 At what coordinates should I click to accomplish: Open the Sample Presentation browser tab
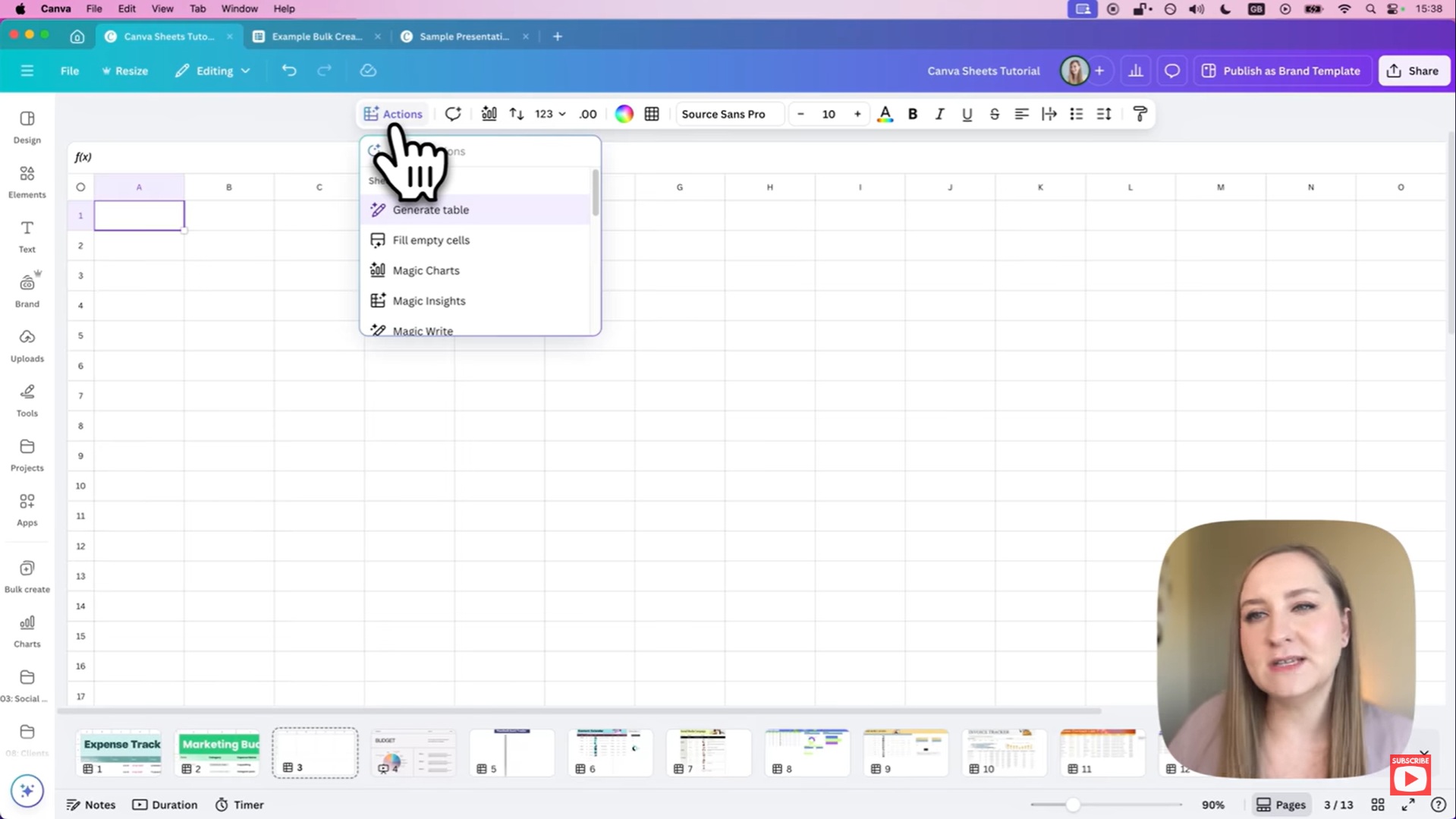[x=464, y=36]
